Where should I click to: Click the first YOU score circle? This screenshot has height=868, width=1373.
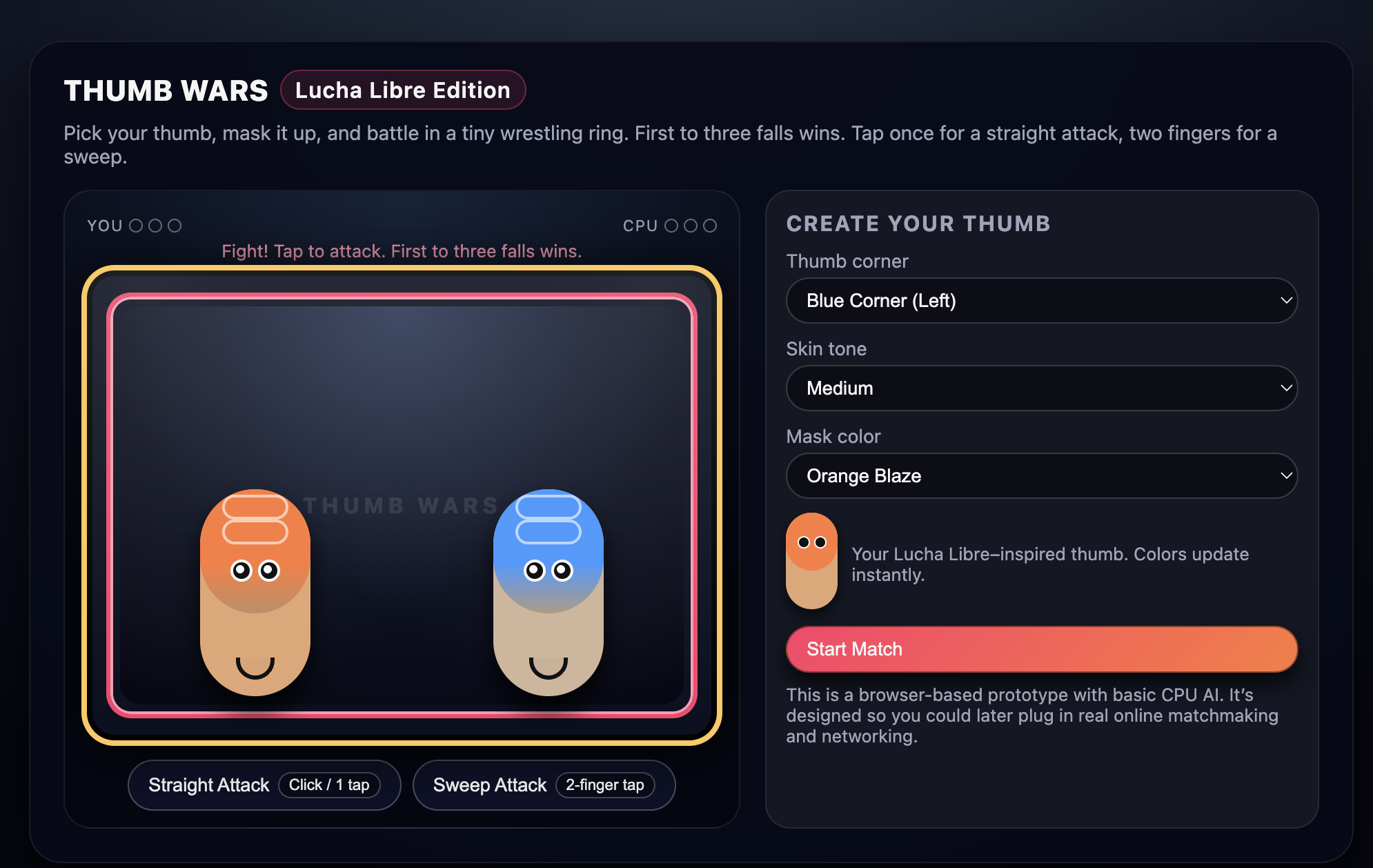[x=136, y=226]
